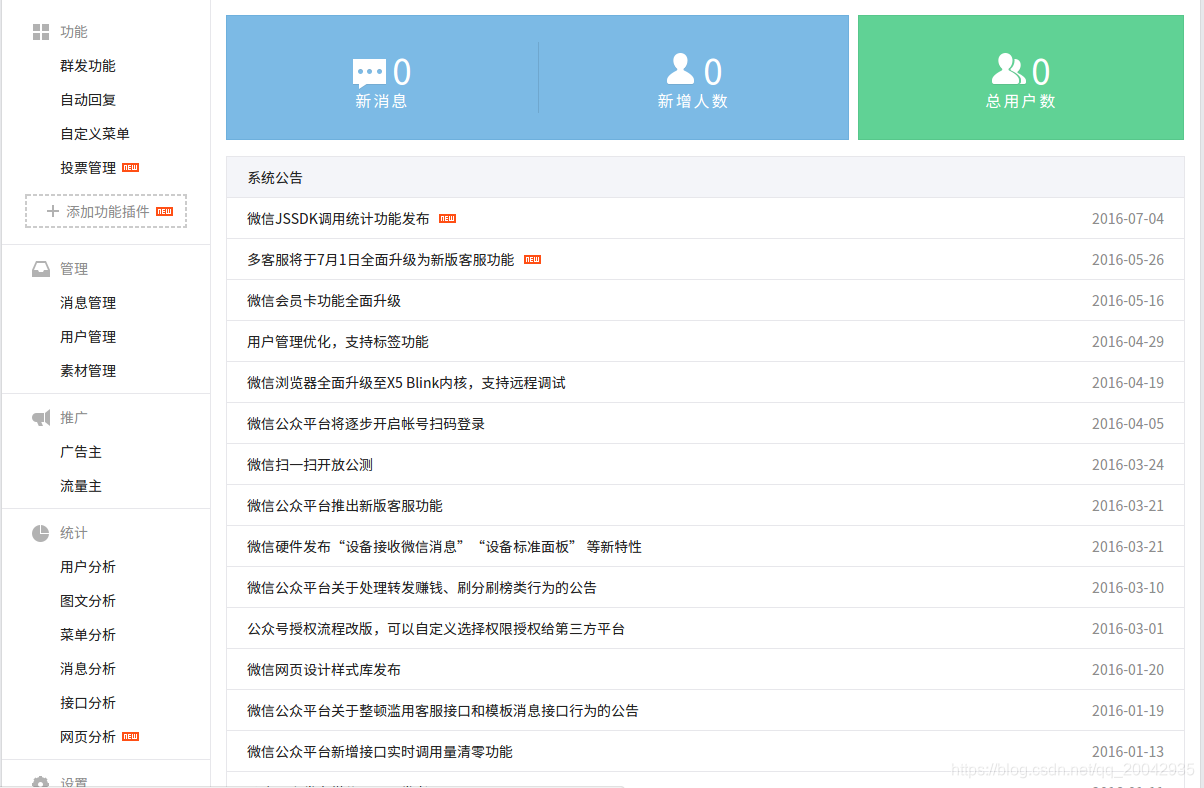The width and height of the screenshot is (1204, 788).
Task: Open the 新增人数 count tile
Action: coord(693,78)
